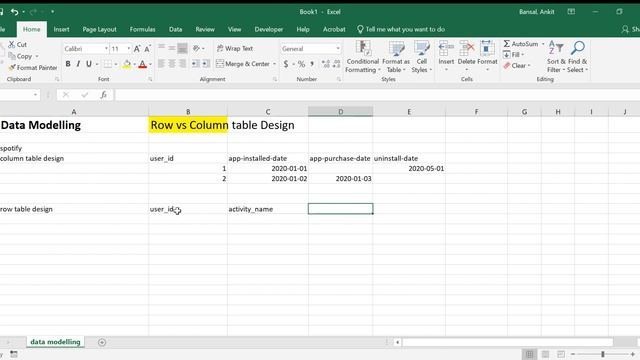Toggle Wrap Text

coord(235,49)
